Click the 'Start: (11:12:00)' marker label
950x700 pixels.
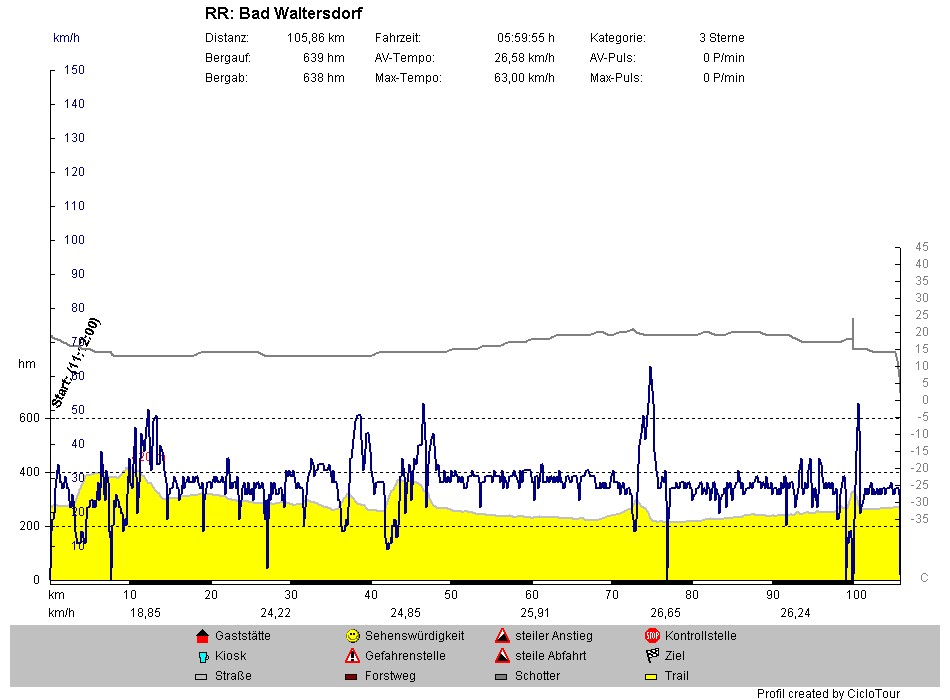tap(76, 363)
